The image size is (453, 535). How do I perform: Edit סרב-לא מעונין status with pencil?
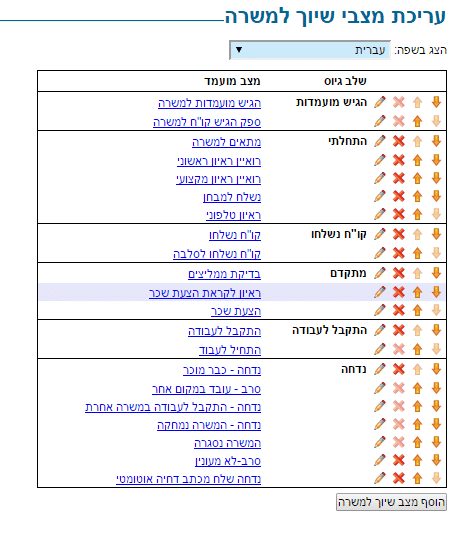tap(380, 460)
